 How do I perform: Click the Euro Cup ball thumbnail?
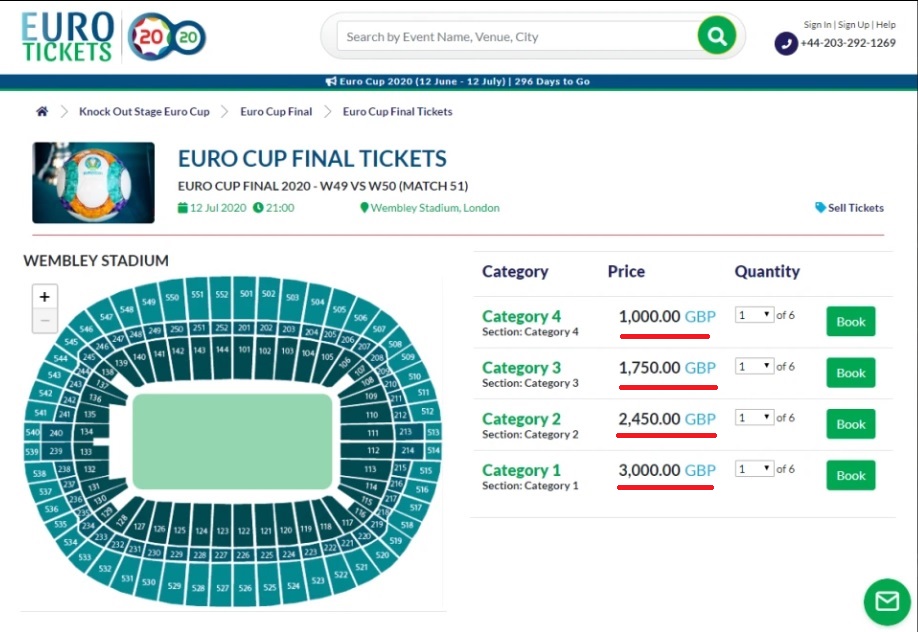click(x=94, y=183)
